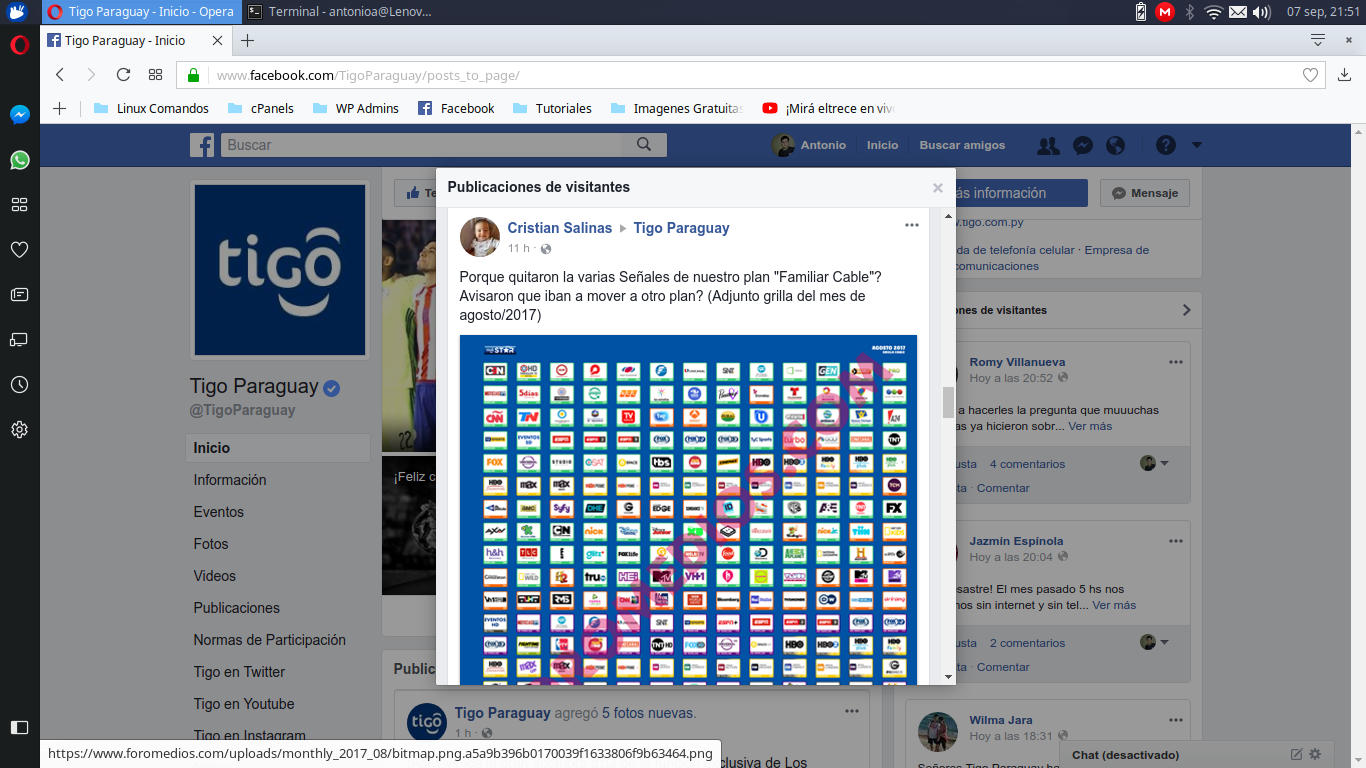Select Tigo en Twitter in the sidebar
This screenshot has width=1366, height=768.
click(240, 672)
